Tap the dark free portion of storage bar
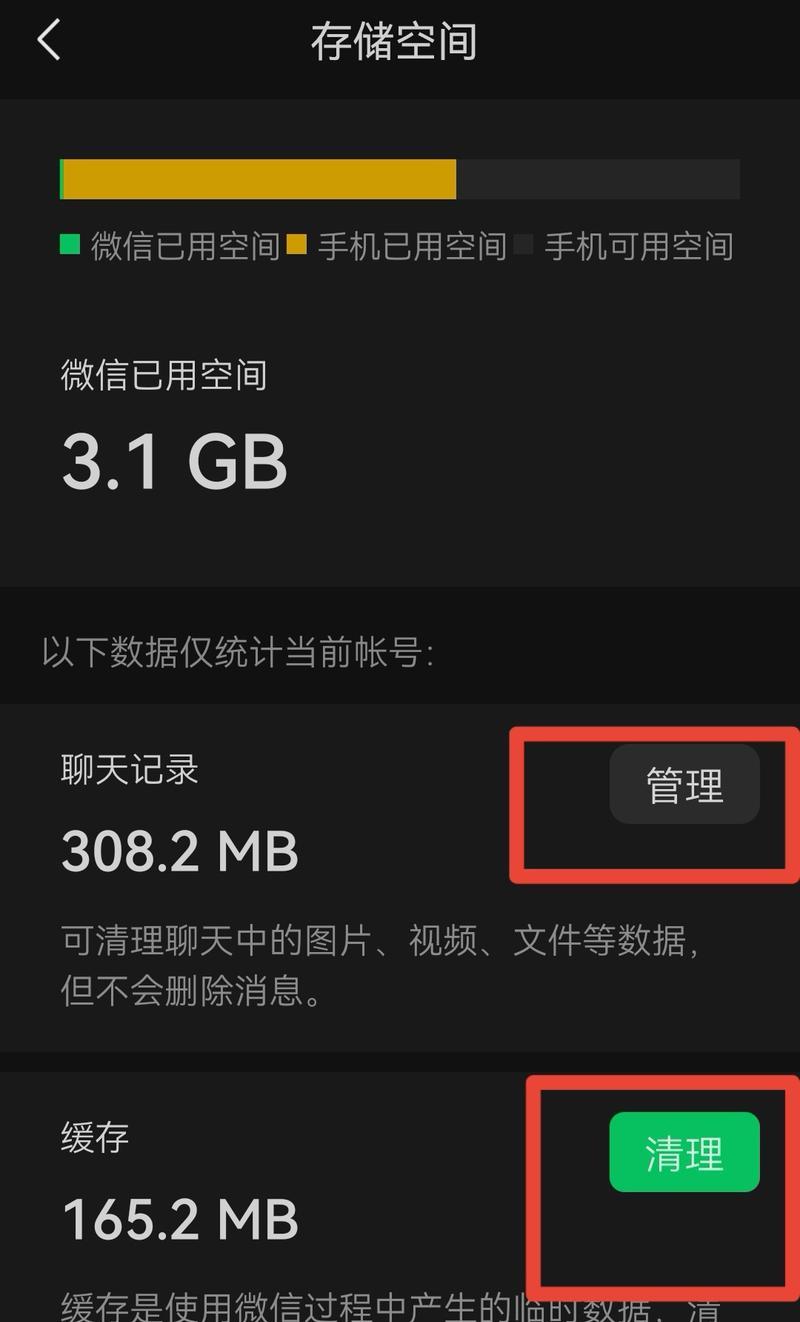The image size is (800, 1322). (x=598, y=179)
